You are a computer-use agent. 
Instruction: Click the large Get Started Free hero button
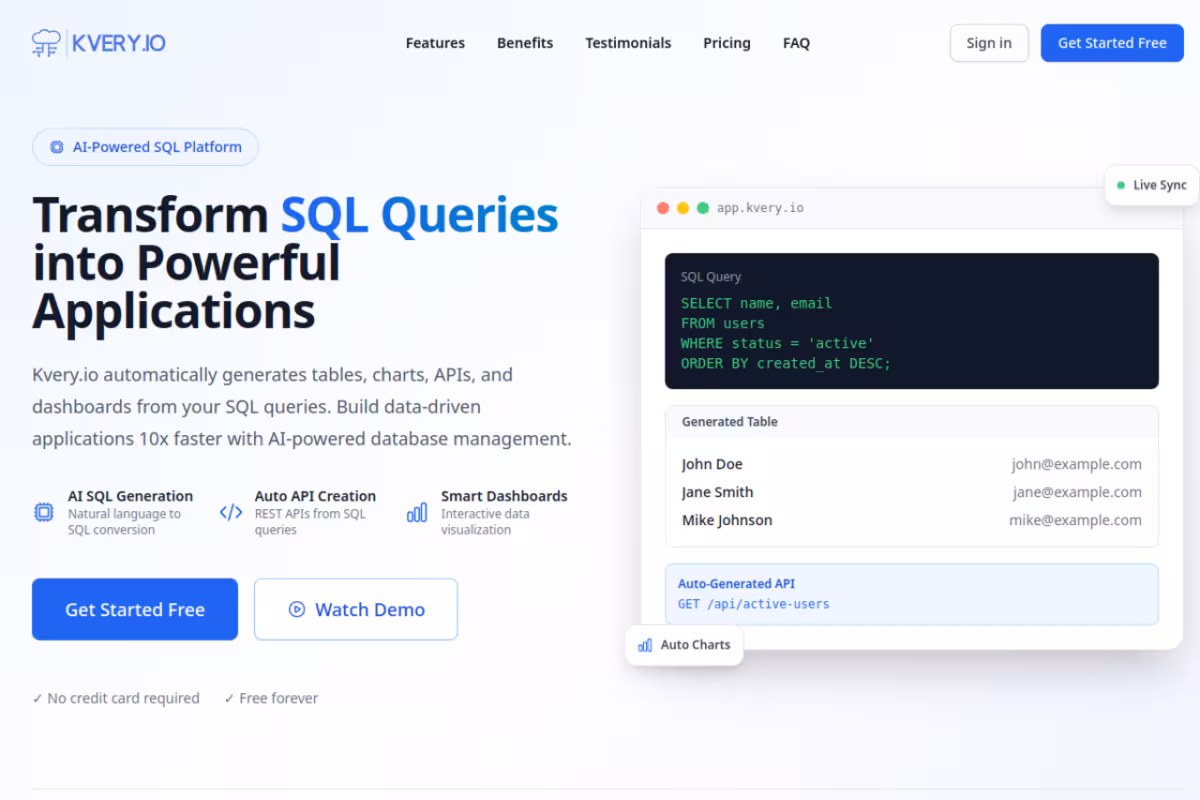pos(135,609)
